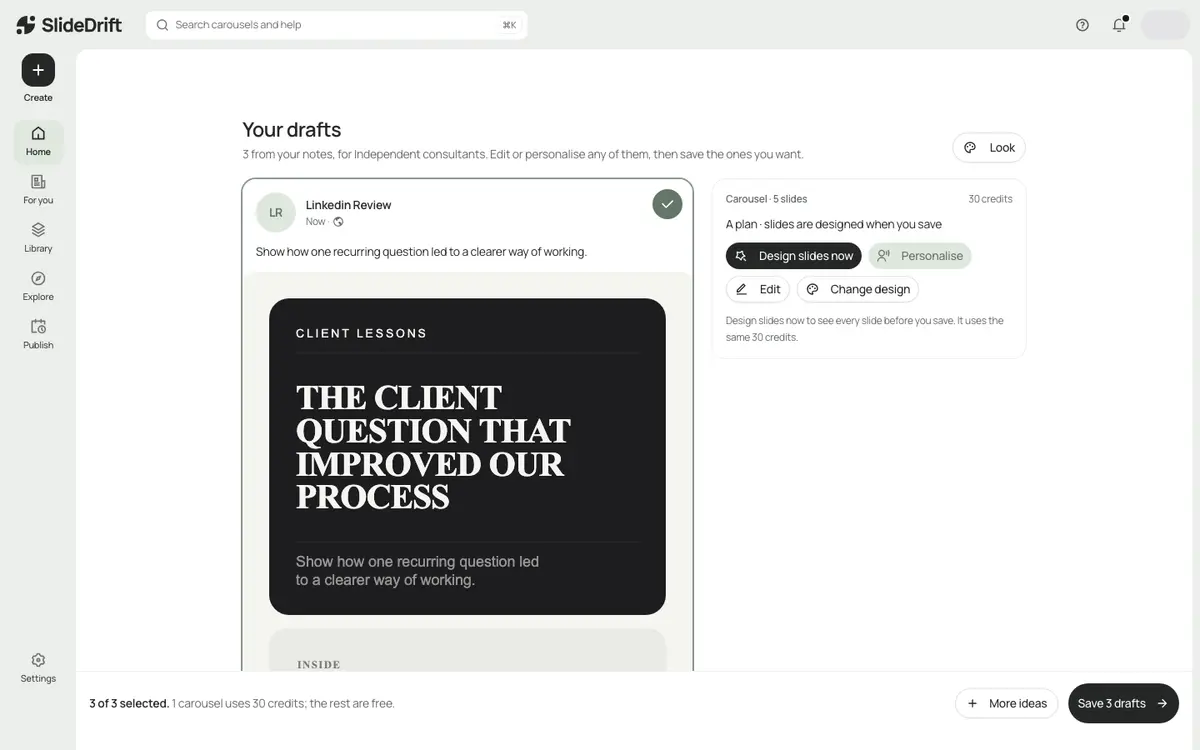Focus the Search carousels and help field
The width and height of the screenshot is (1200, 750).
pyautogui.click(x=336, y=25)
